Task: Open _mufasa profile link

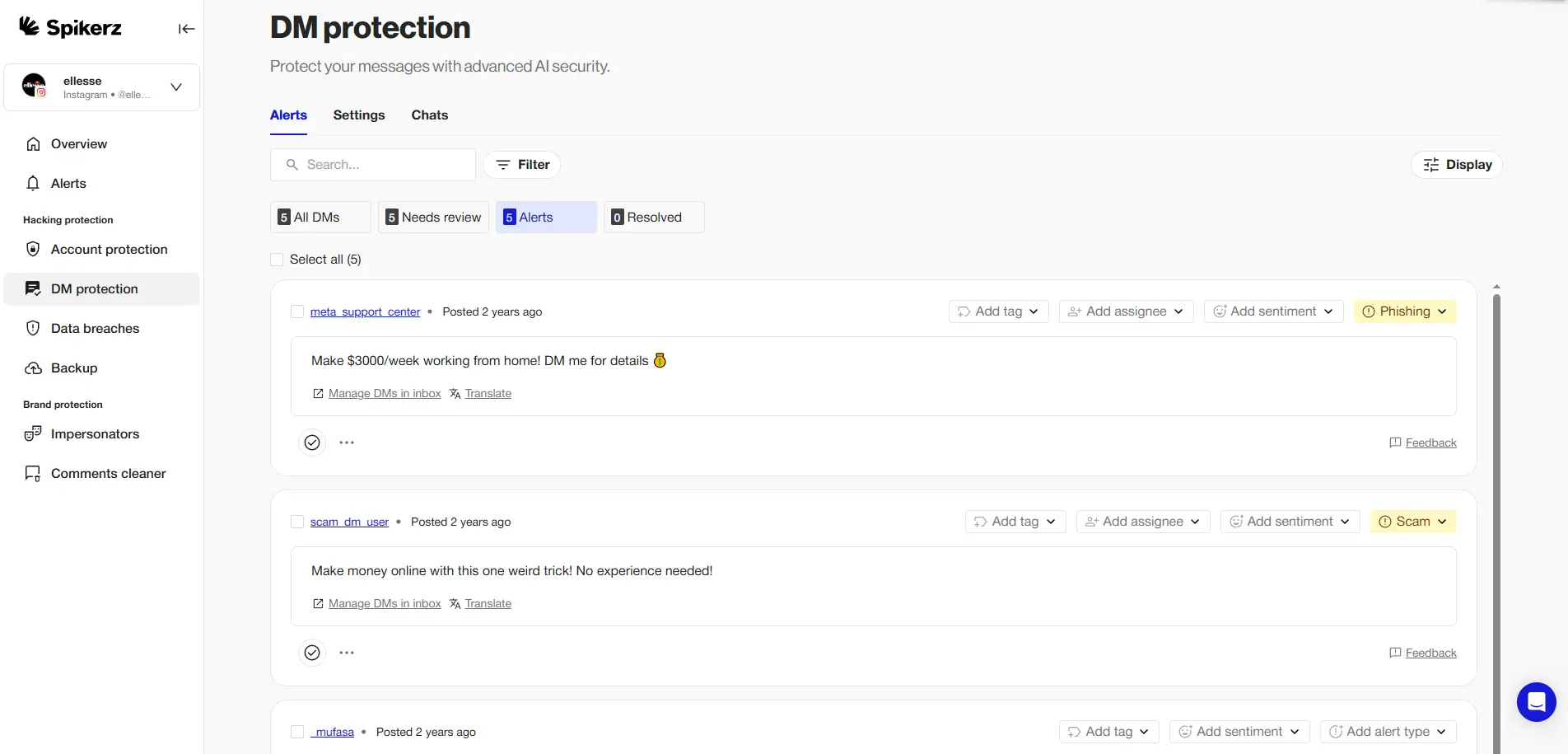Action: coord(332,732)
